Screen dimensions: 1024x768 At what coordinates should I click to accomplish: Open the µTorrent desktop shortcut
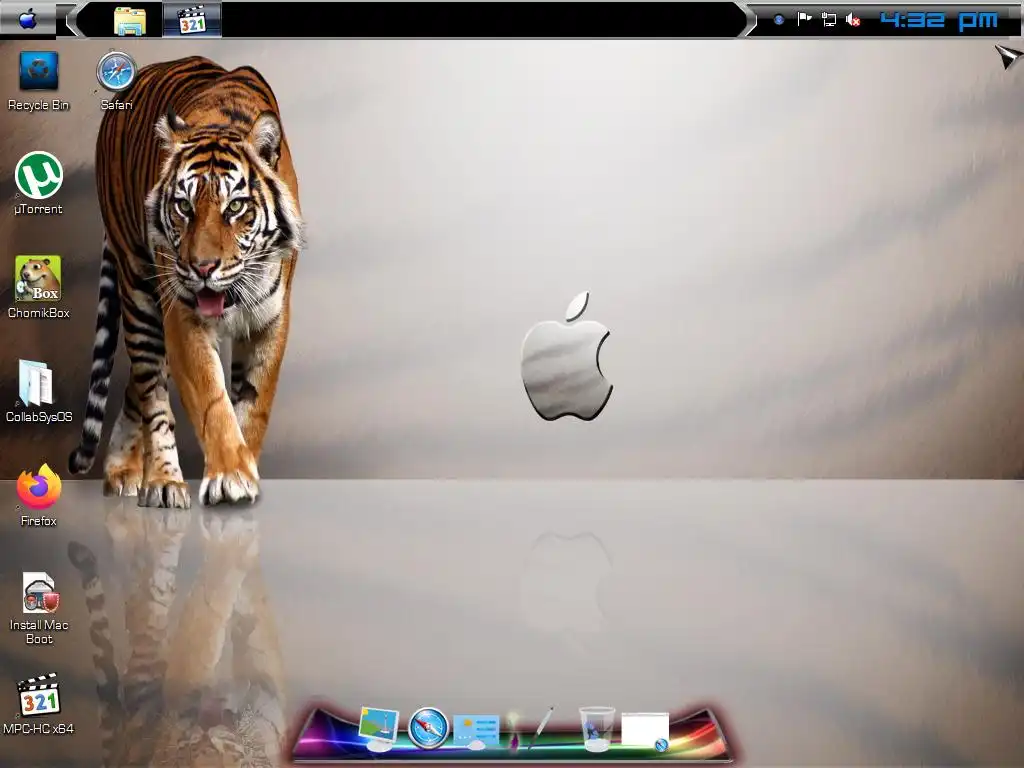pyautogui.click(x=39, y=175)
